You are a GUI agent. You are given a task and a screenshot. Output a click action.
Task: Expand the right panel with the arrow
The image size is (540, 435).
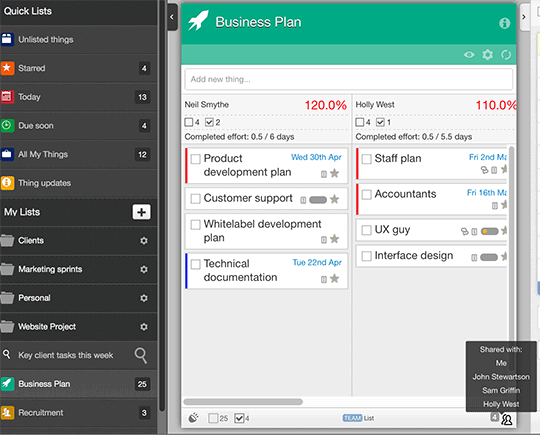click(524, 17)
